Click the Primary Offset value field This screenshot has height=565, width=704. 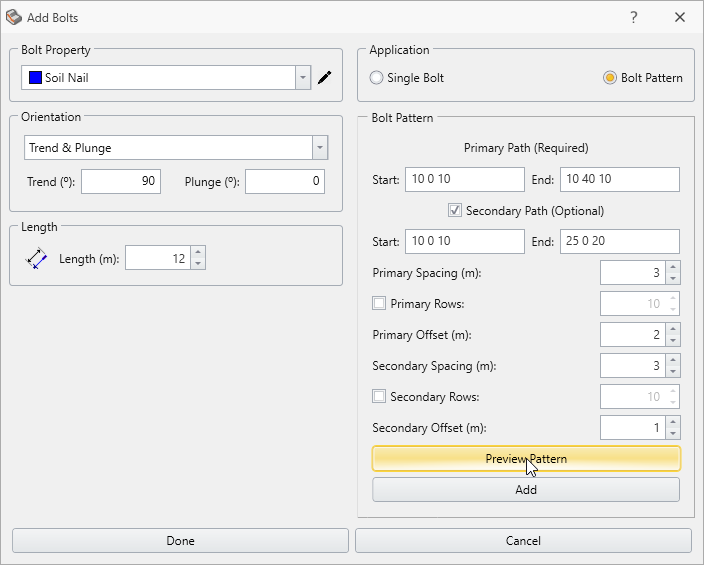point(633,335)
